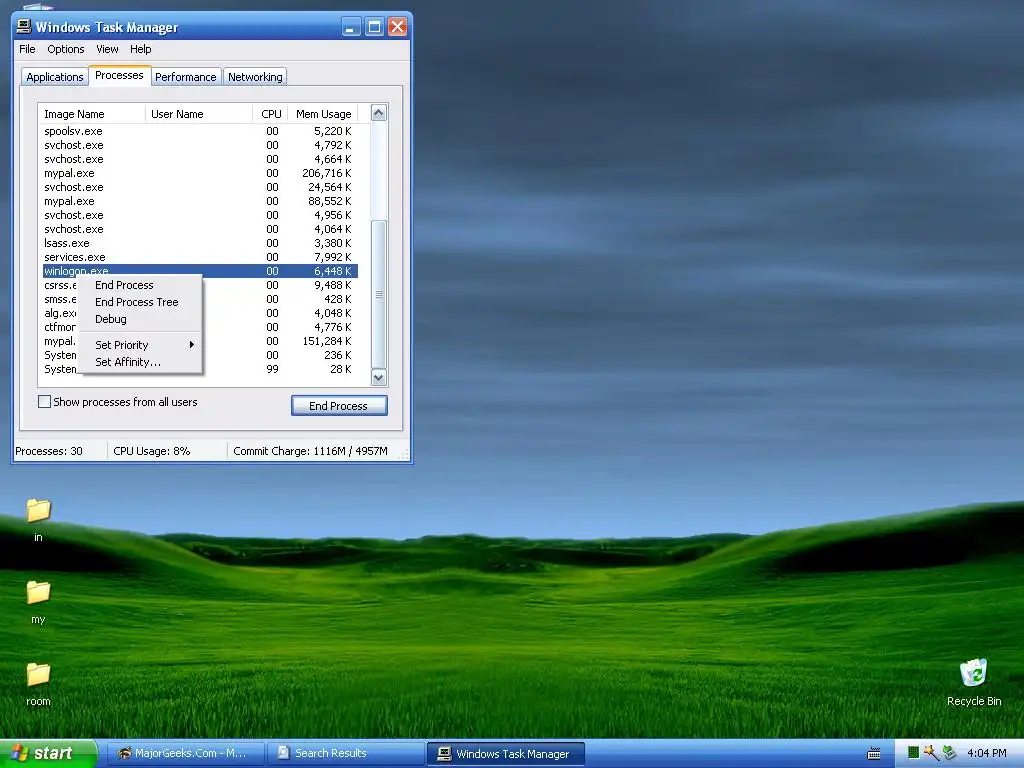Screen dimensions: 1024x768
Task: Select mypal.exe using 88,552 K
Action: click(x=200, y=201)
